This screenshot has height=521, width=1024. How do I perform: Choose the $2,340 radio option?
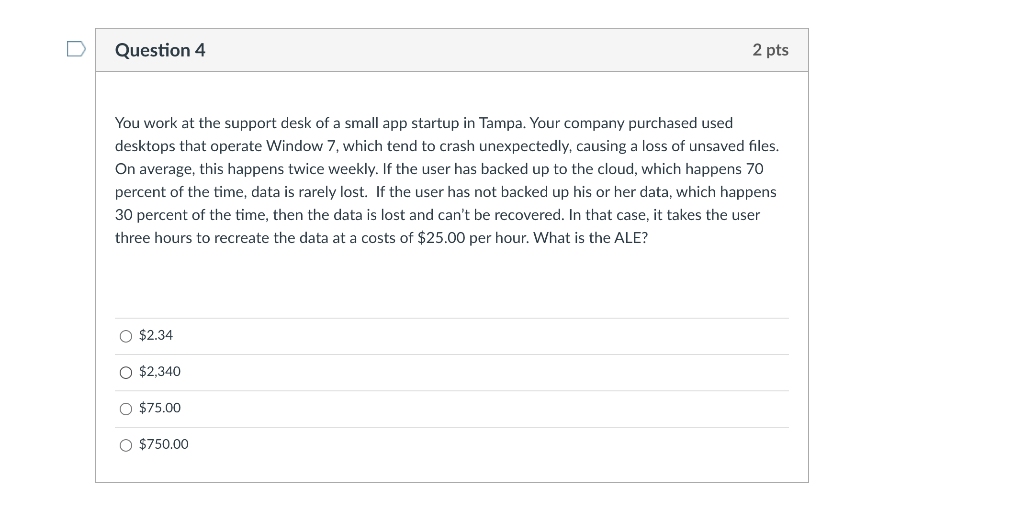point(125,372)
